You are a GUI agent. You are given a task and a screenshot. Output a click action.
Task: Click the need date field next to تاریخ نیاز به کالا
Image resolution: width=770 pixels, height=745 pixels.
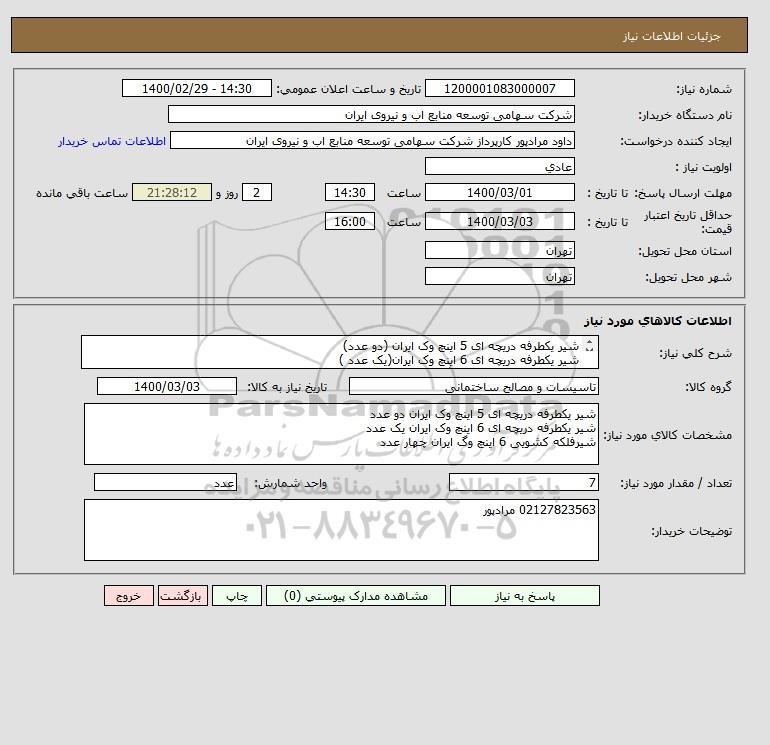[x=167, y=386]
